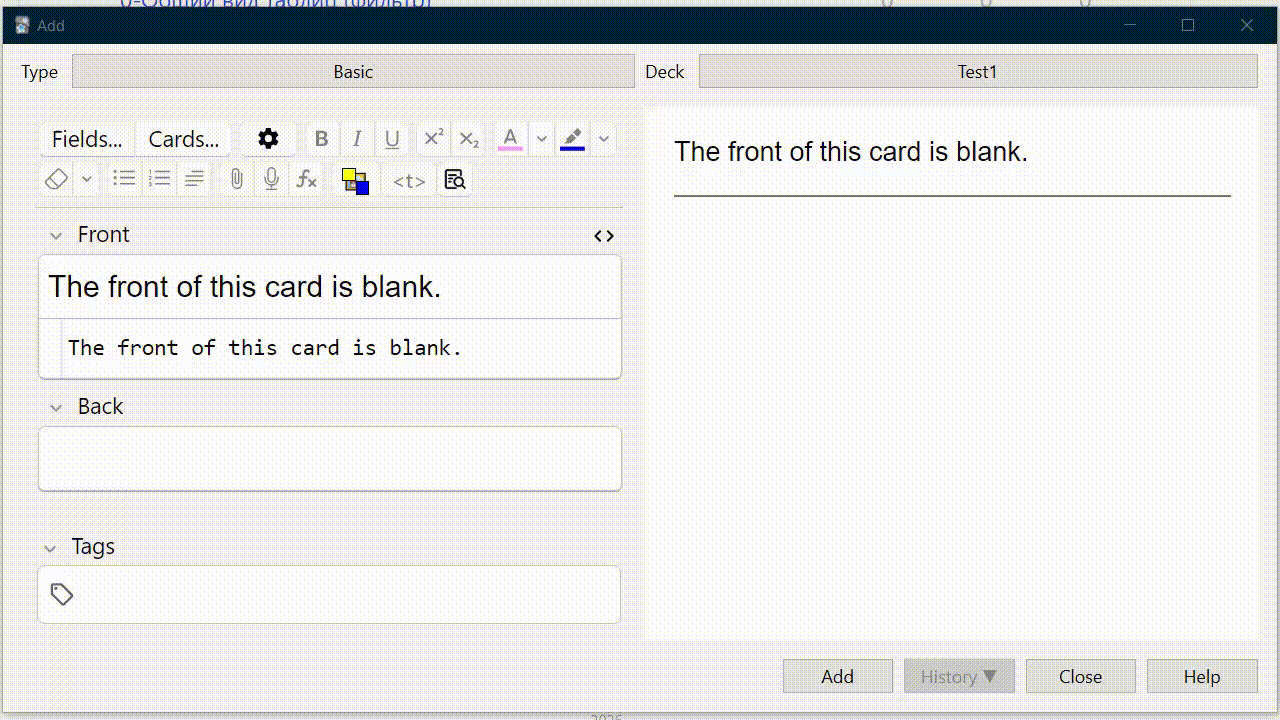Click the preview icon with magnifier
This screenshot has width=1280, height=720.
[x=455, y=180]
